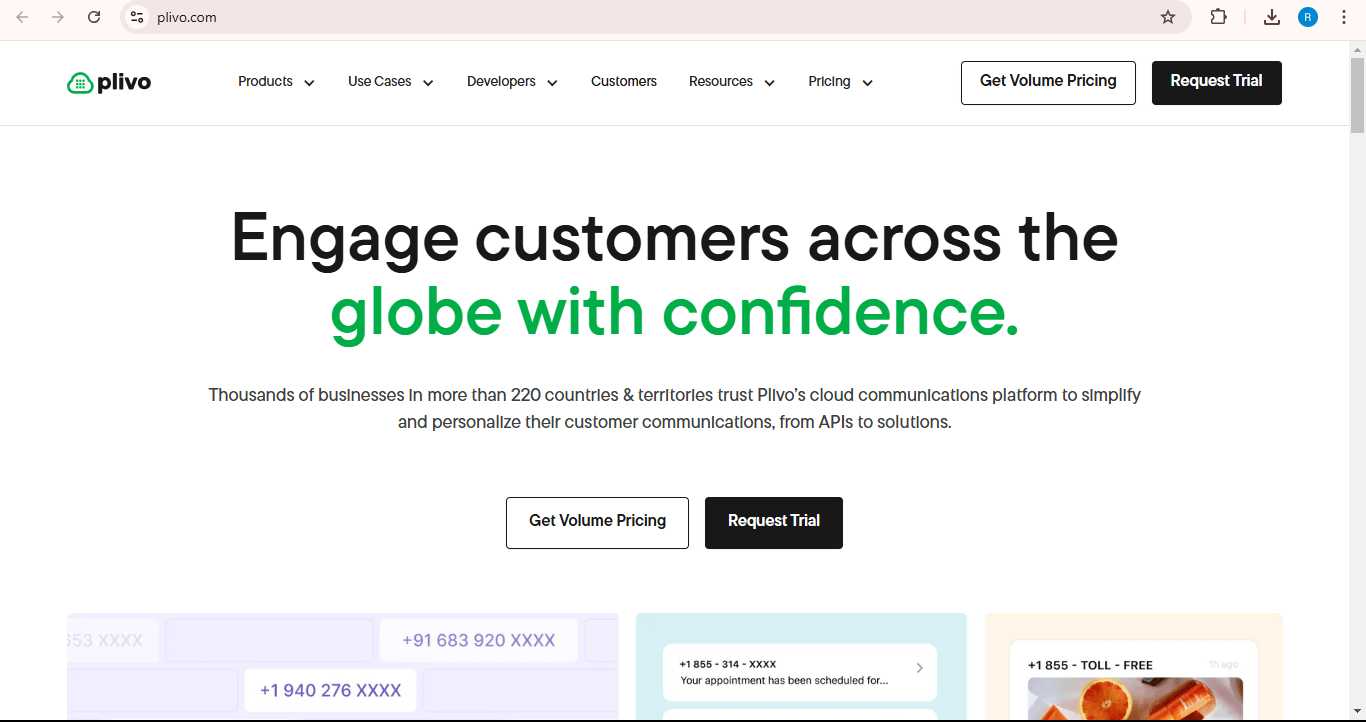Open the Downloads icon in toolbar
This screenshot has width=1366, height=722.
pos(1271,17)
